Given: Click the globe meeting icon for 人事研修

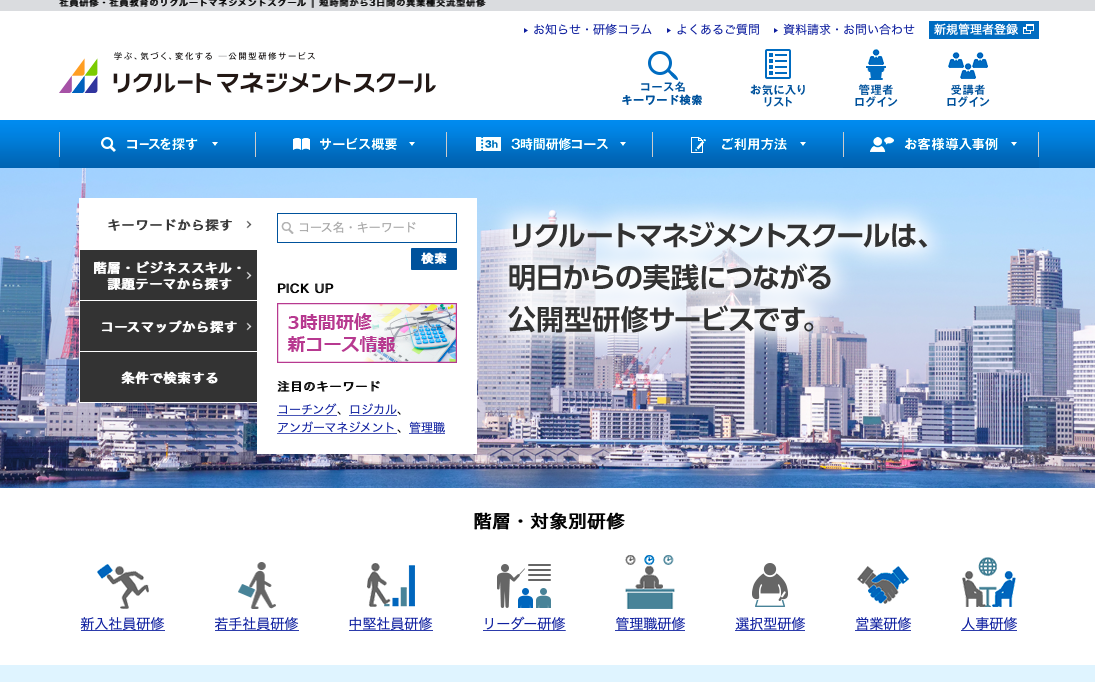Looking at the screenshot, I should coord(988,582).
